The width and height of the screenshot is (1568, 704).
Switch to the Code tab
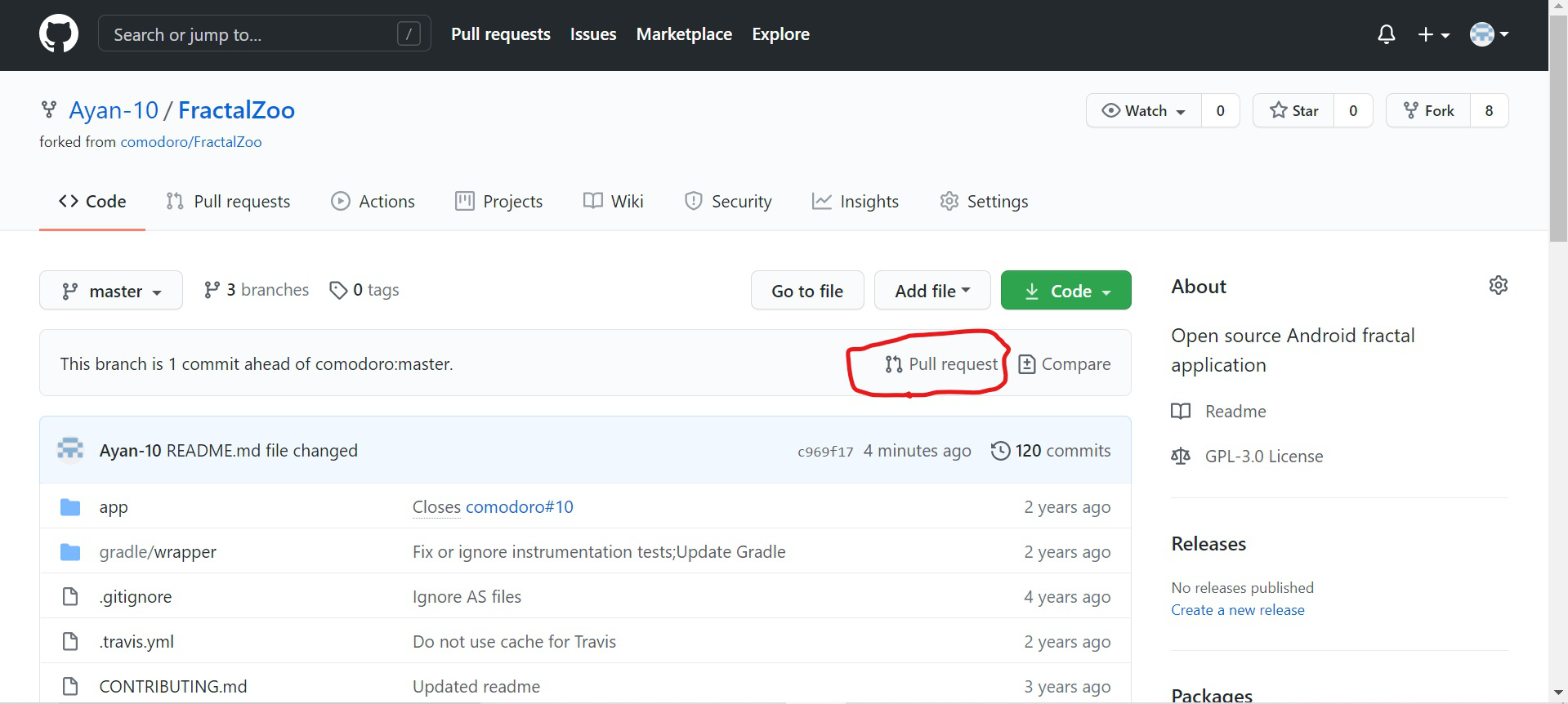pyautogui.click(x=92, y=202)
